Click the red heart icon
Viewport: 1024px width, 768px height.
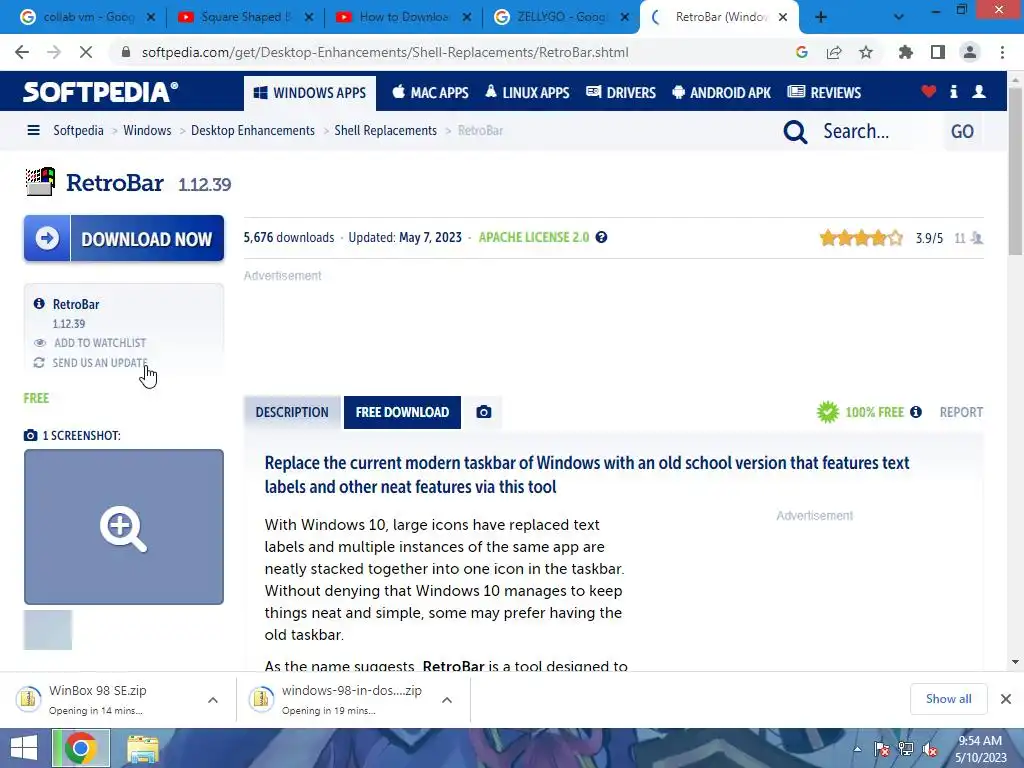(x=928, y=92)
